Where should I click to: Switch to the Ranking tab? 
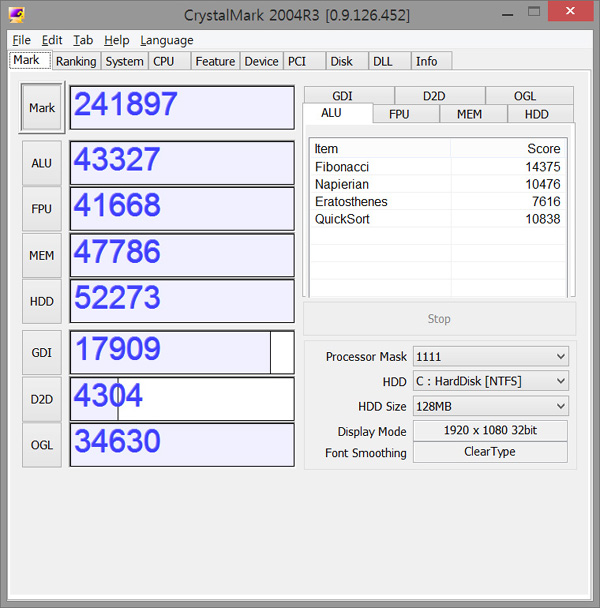(76, 61)
